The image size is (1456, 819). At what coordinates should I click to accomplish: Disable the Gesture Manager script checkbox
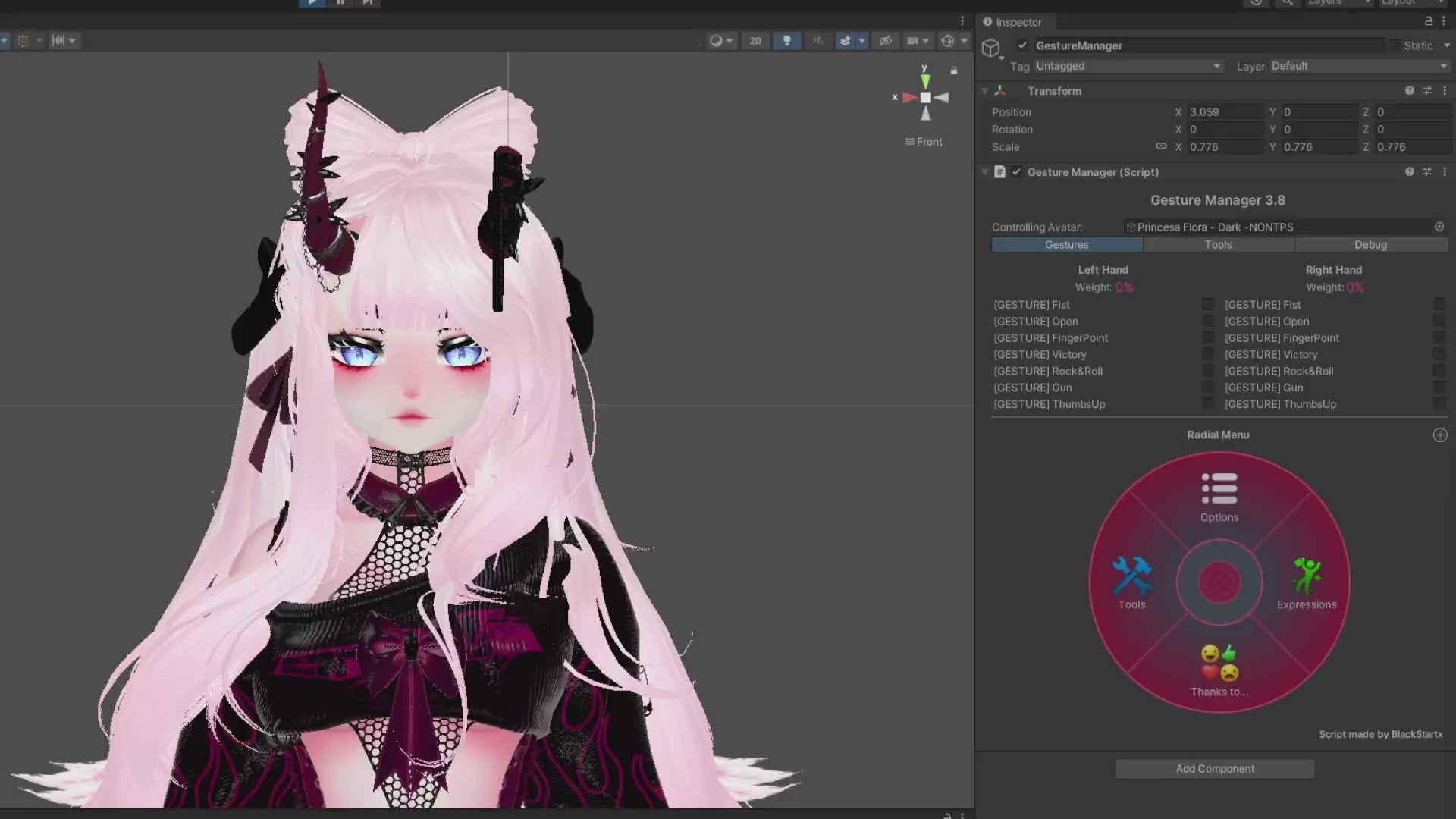[1016, 172]
